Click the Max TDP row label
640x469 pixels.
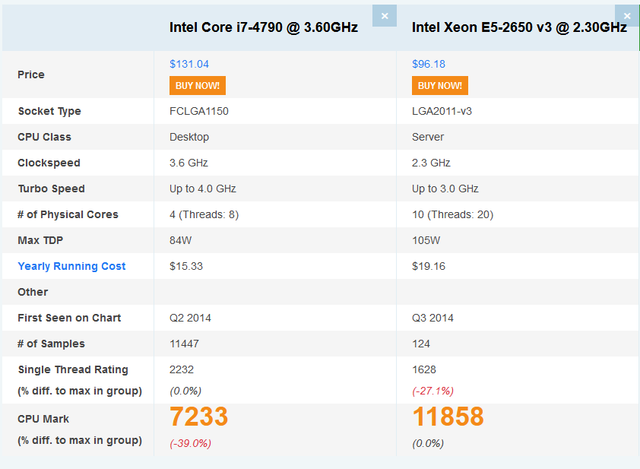click(x=40, y=240)
